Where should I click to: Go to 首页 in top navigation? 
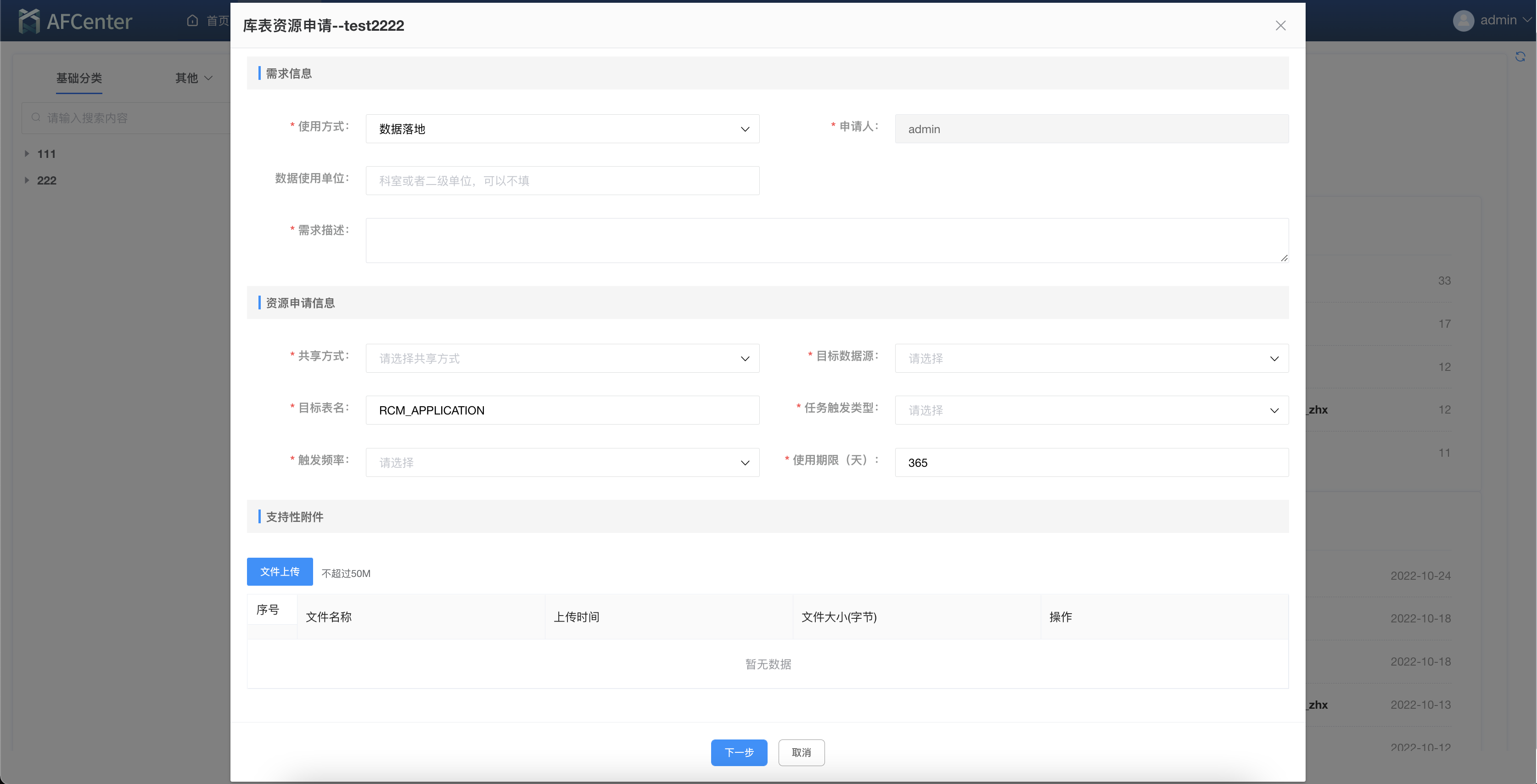[x=217, y=20]
